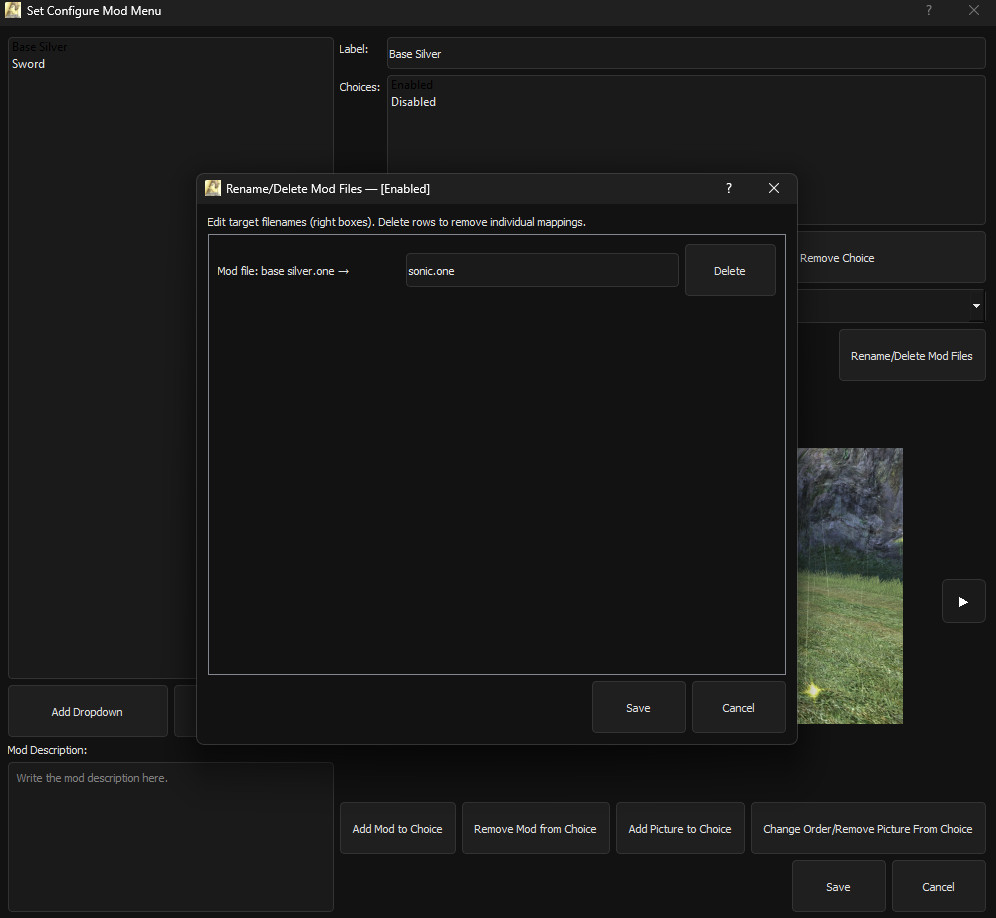Click the grassy preview picture thumbnail
Viewport: 996px width, 918px height.
tap(850, 586)
